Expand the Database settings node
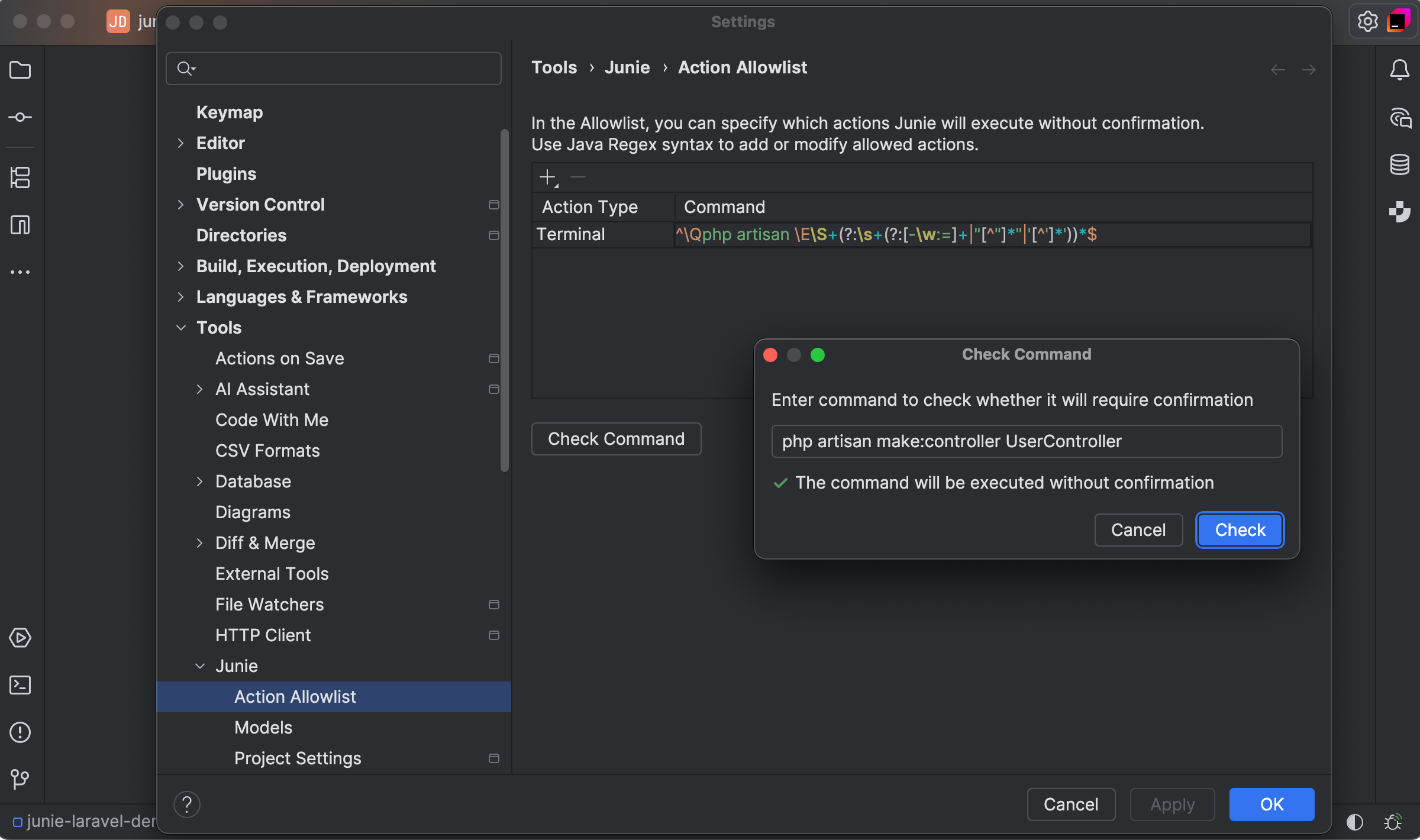1420x840 pixels. (x=200, y=482)
